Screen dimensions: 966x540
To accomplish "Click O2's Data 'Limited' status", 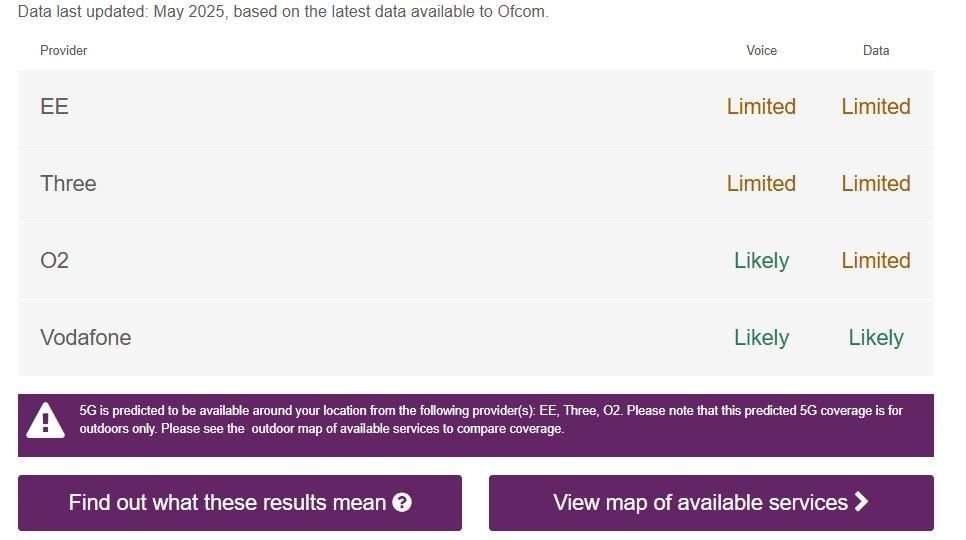I will point(876,261).
